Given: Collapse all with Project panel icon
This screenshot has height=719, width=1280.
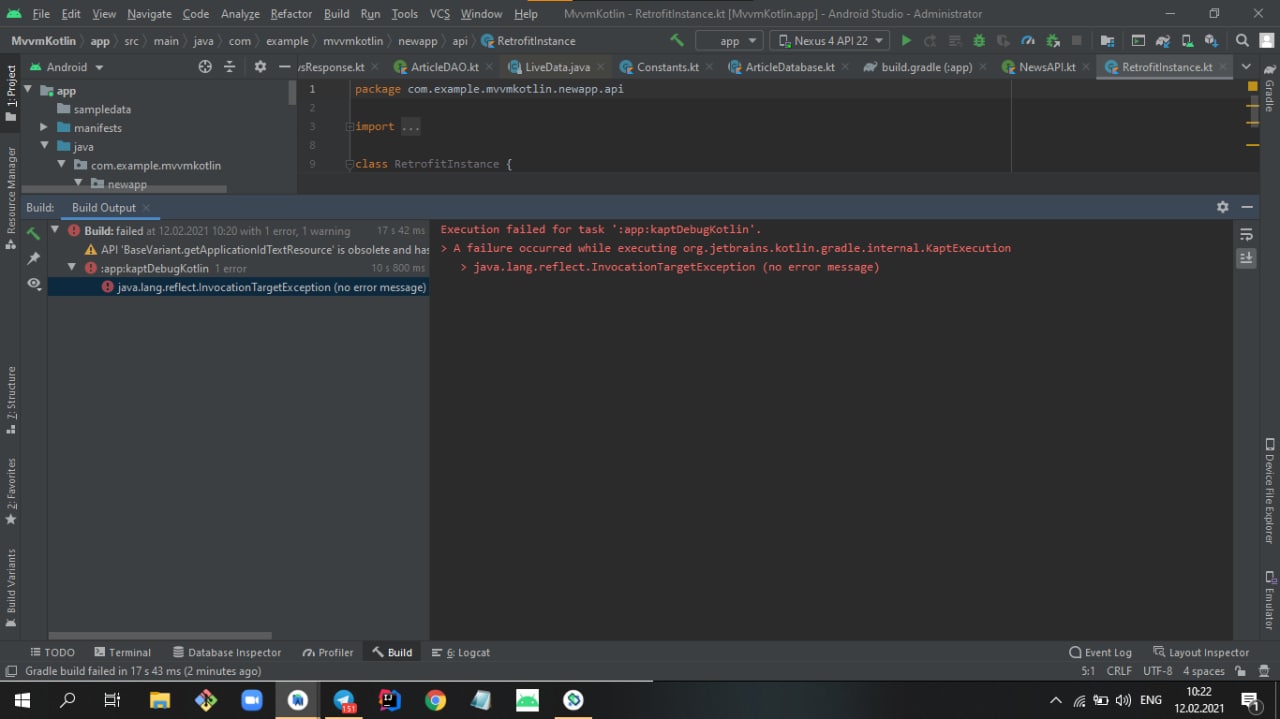Looking at the screenshot, I should pos(229,67).
